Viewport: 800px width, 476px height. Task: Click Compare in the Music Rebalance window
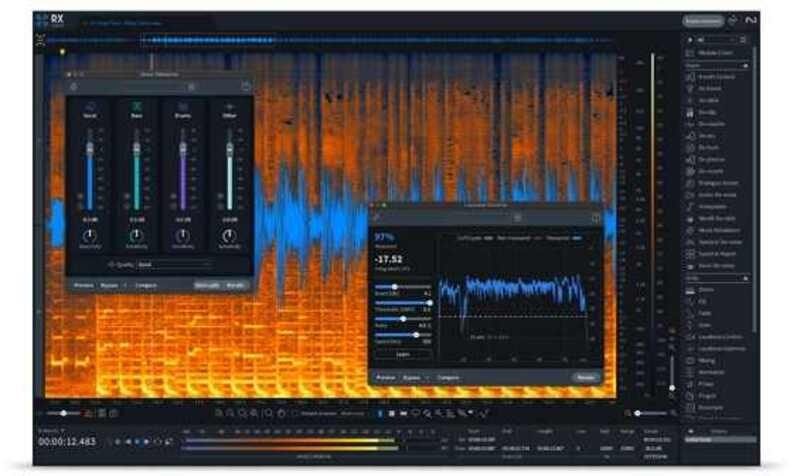pyautogui.click(x=143, y=285)
